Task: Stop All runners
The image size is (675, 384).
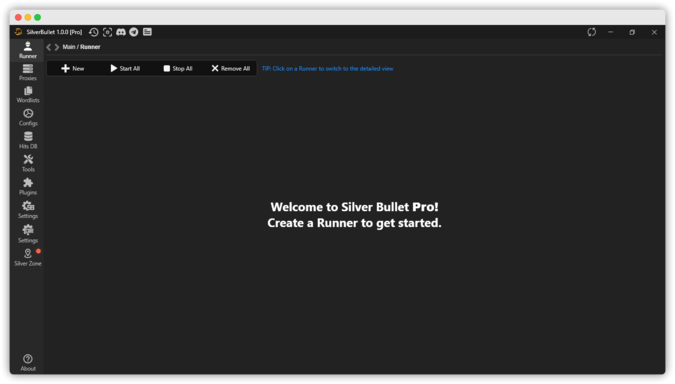Action: (x=178, y=68)
